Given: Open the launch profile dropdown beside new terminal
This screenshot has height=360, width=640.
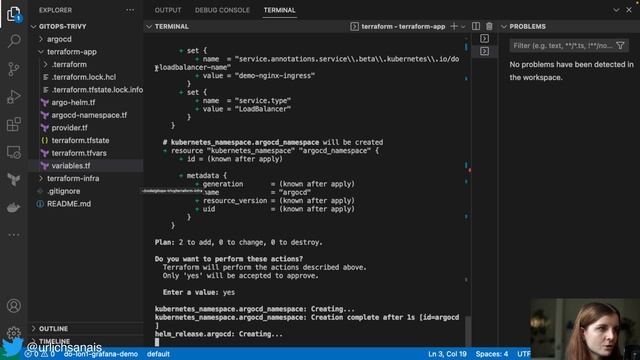Looking at the screenshot, I should click(x=463, y=27).
